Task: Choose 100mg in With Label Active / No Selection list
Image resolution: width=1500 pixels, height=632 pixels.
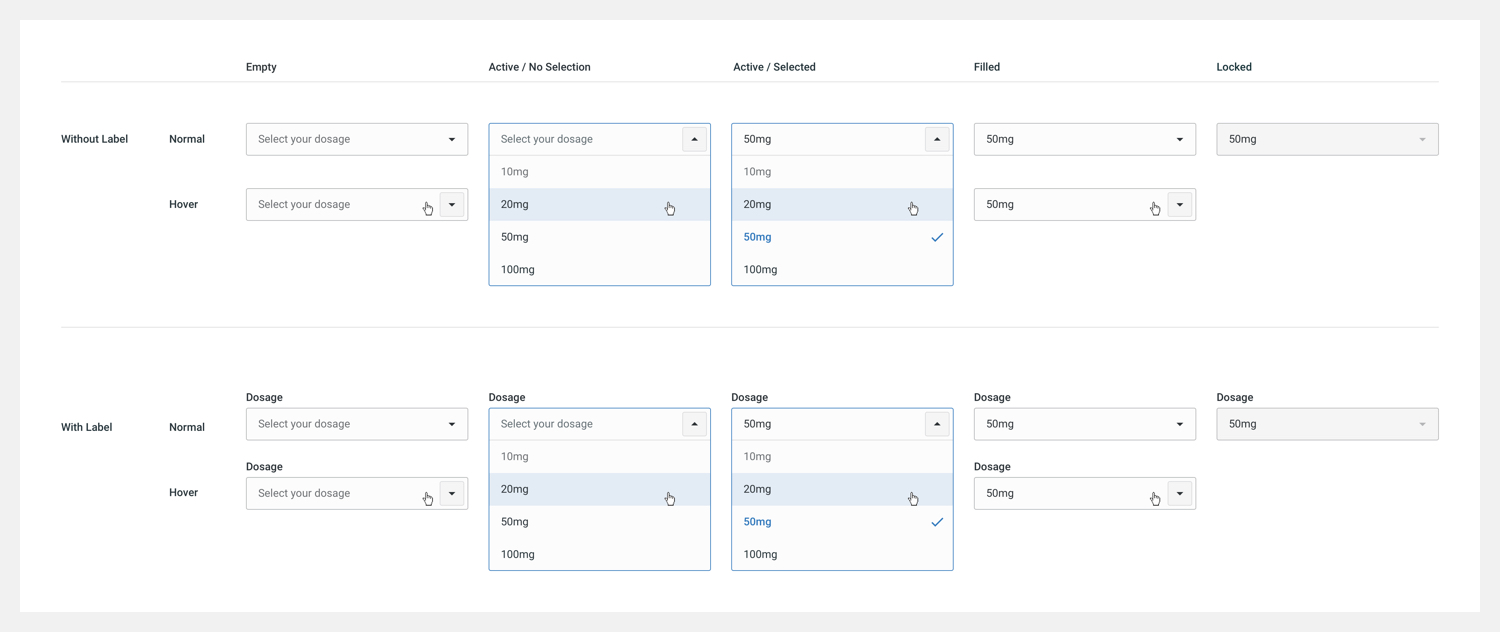Action: click(600, 554)
